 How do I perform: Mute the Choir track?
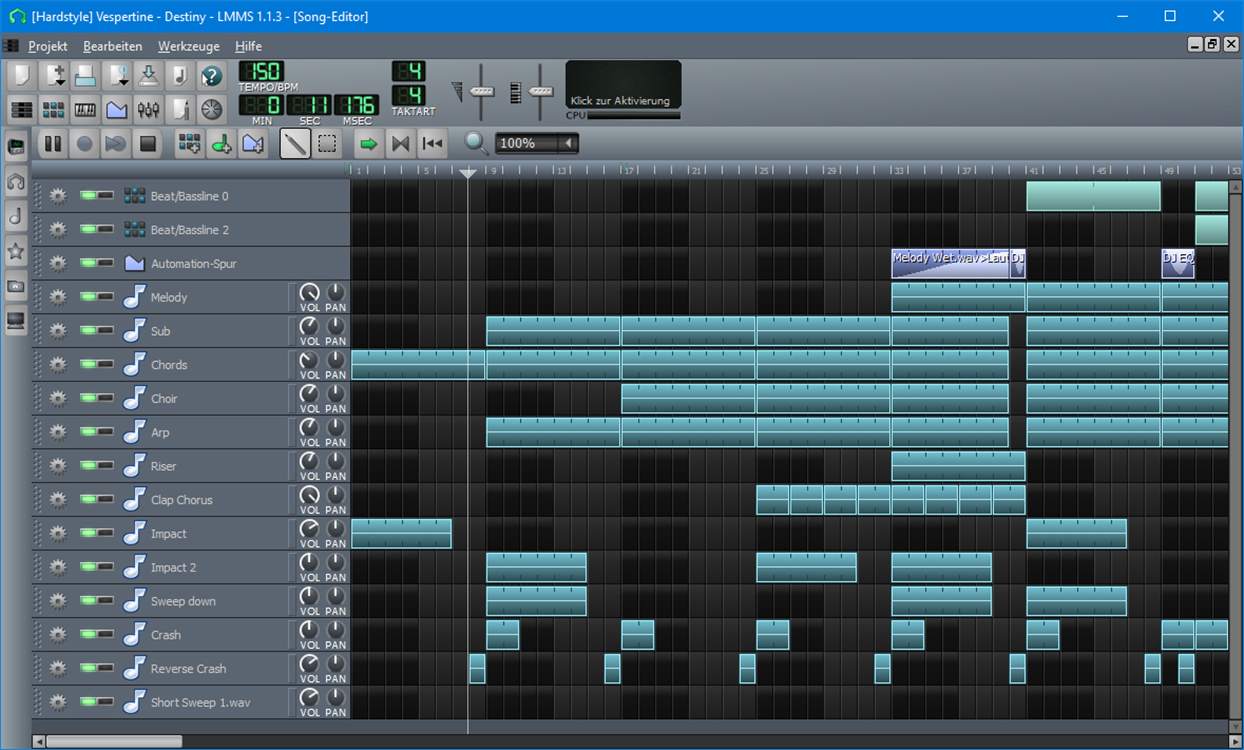point(88,398)
